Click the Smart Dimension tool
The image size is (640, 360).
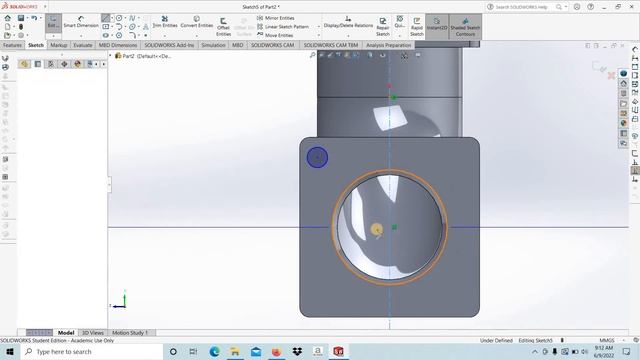pyautogui.click(x=81, y=22)
